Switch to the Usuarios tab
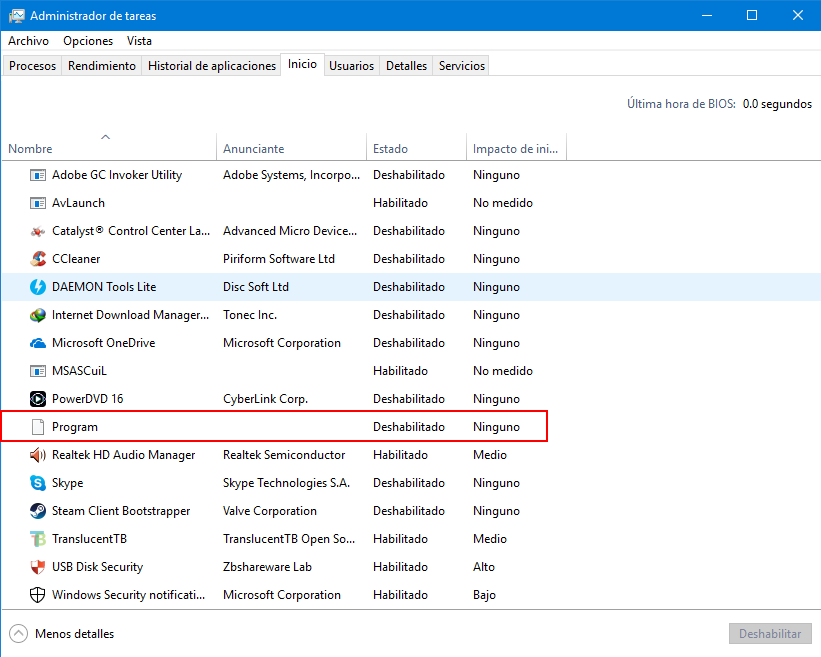The image size is (821, 657). coord(351,65)
